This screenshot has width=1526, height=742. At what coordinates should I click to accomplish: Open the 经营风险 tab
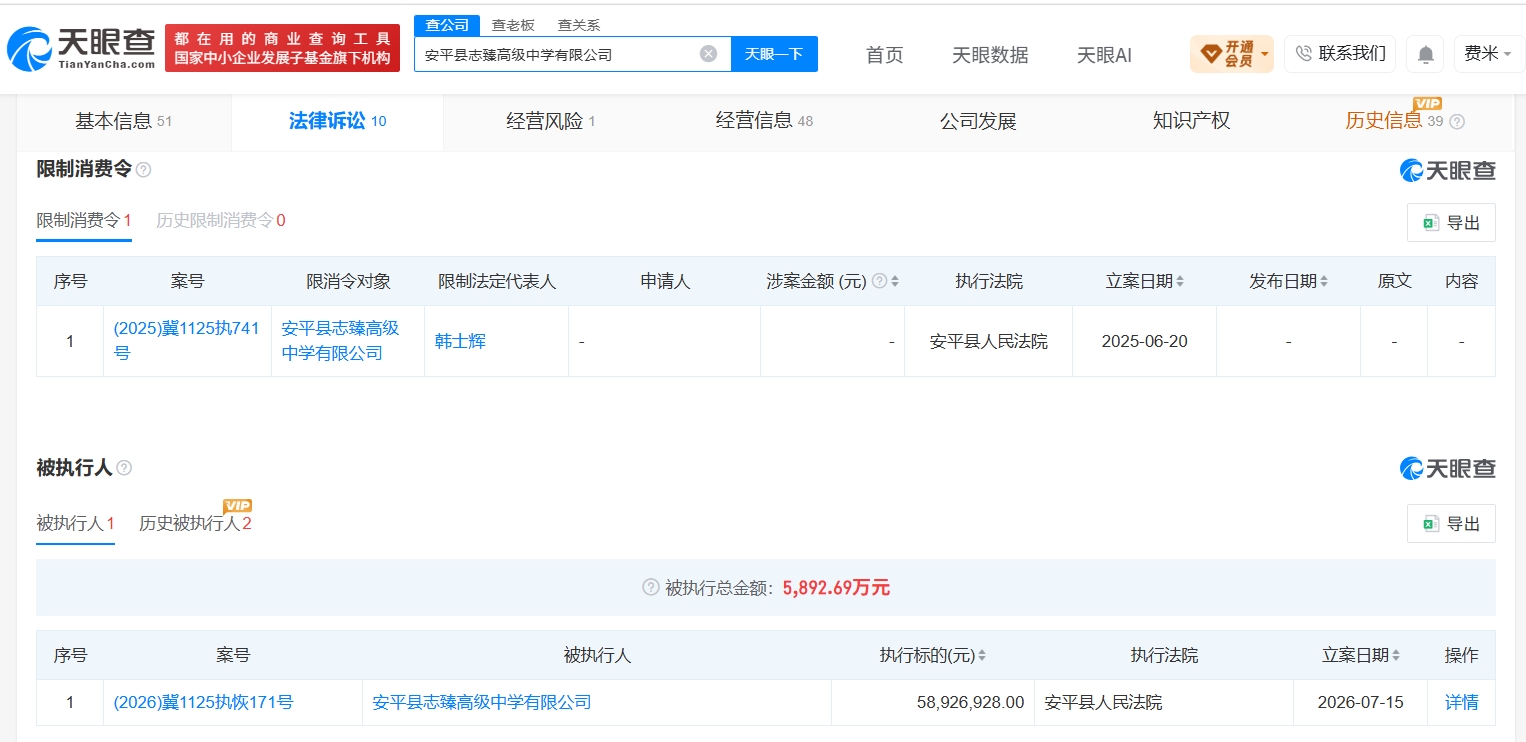pyautogui.click(x=550, y=122)
